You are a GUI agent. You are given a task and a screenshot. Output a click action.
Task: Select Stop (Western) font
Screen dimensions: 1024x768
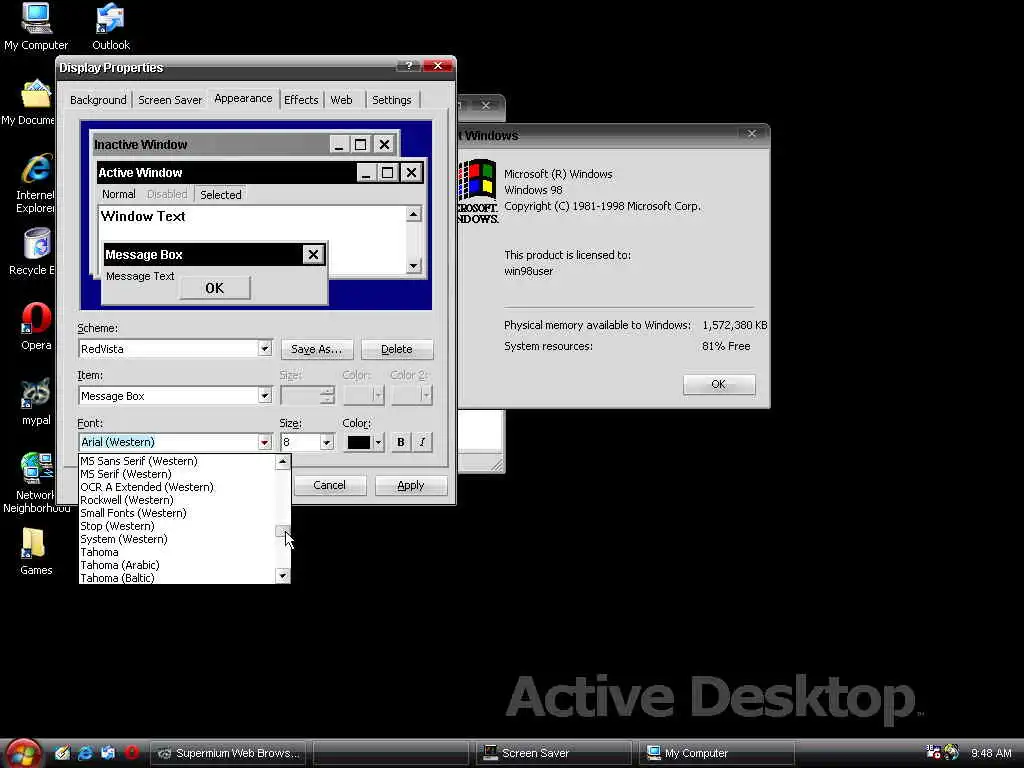pos(177,526)
